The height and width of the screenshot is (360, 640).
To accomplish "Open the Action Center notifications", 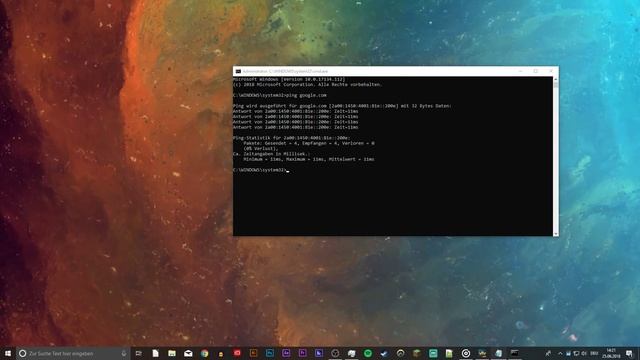I will click(x=629, y=353).
